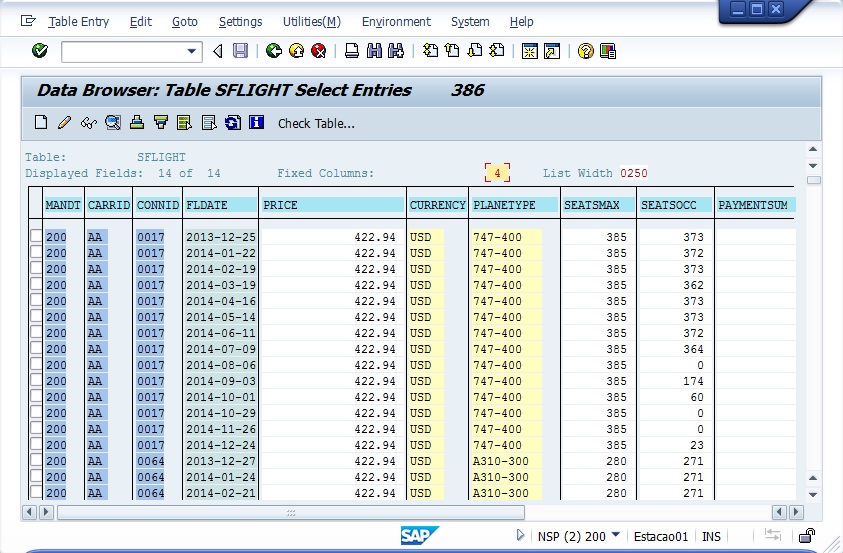Open the Utilities(M) menu
Image resolution: width=843 pixels, height=553 pixels.
pyautogui.click(x=311, y=21)
